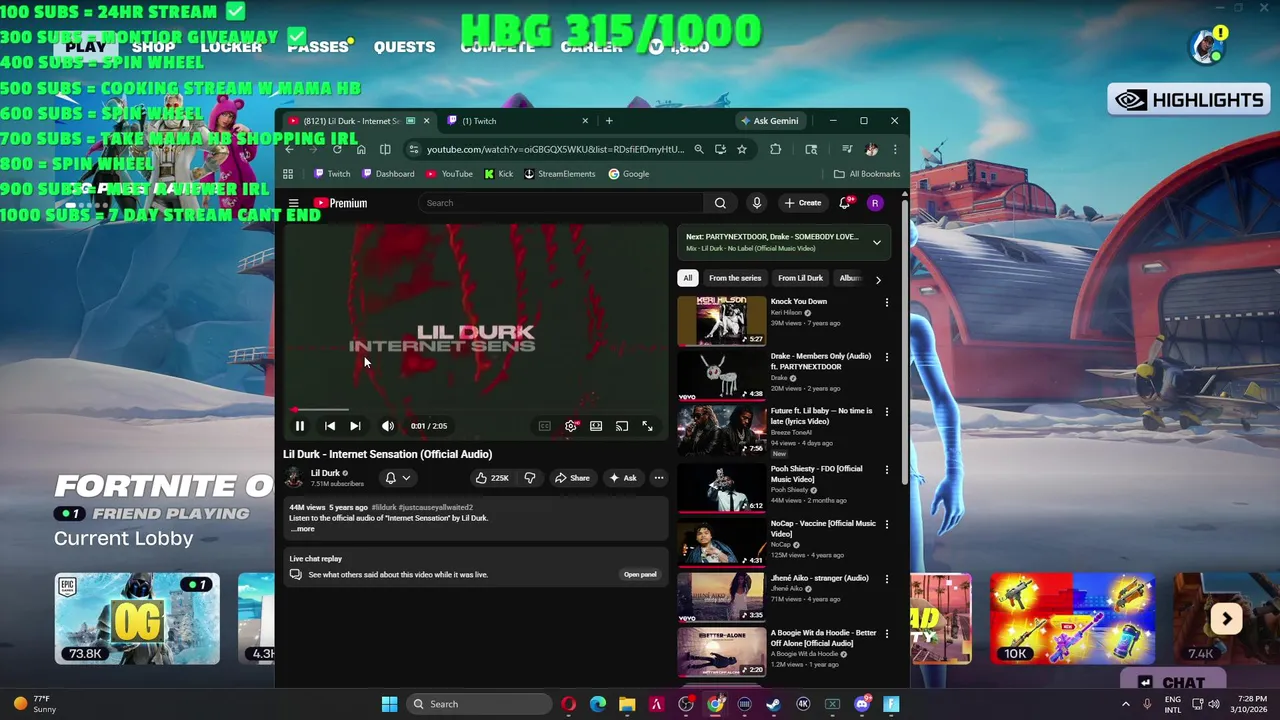Open options for Drake Members Only

click(886, 357)
